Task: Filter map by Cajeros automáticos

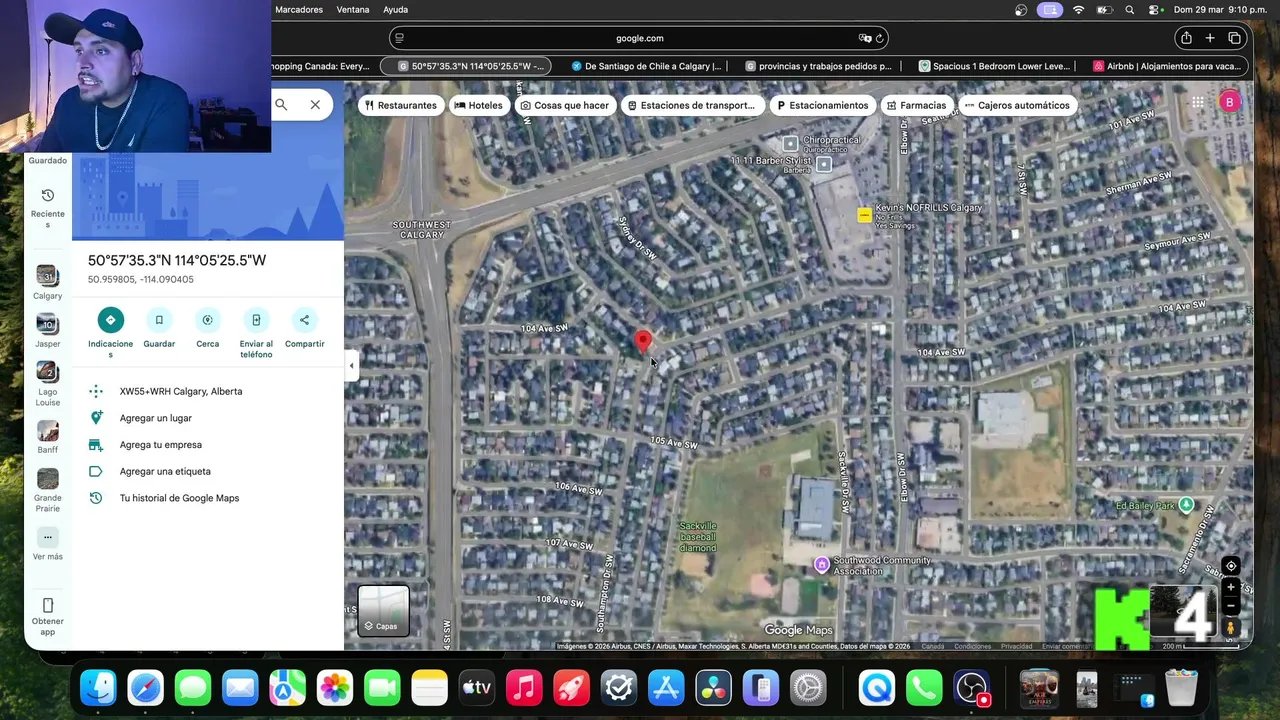Action: tap(1018, 105)
